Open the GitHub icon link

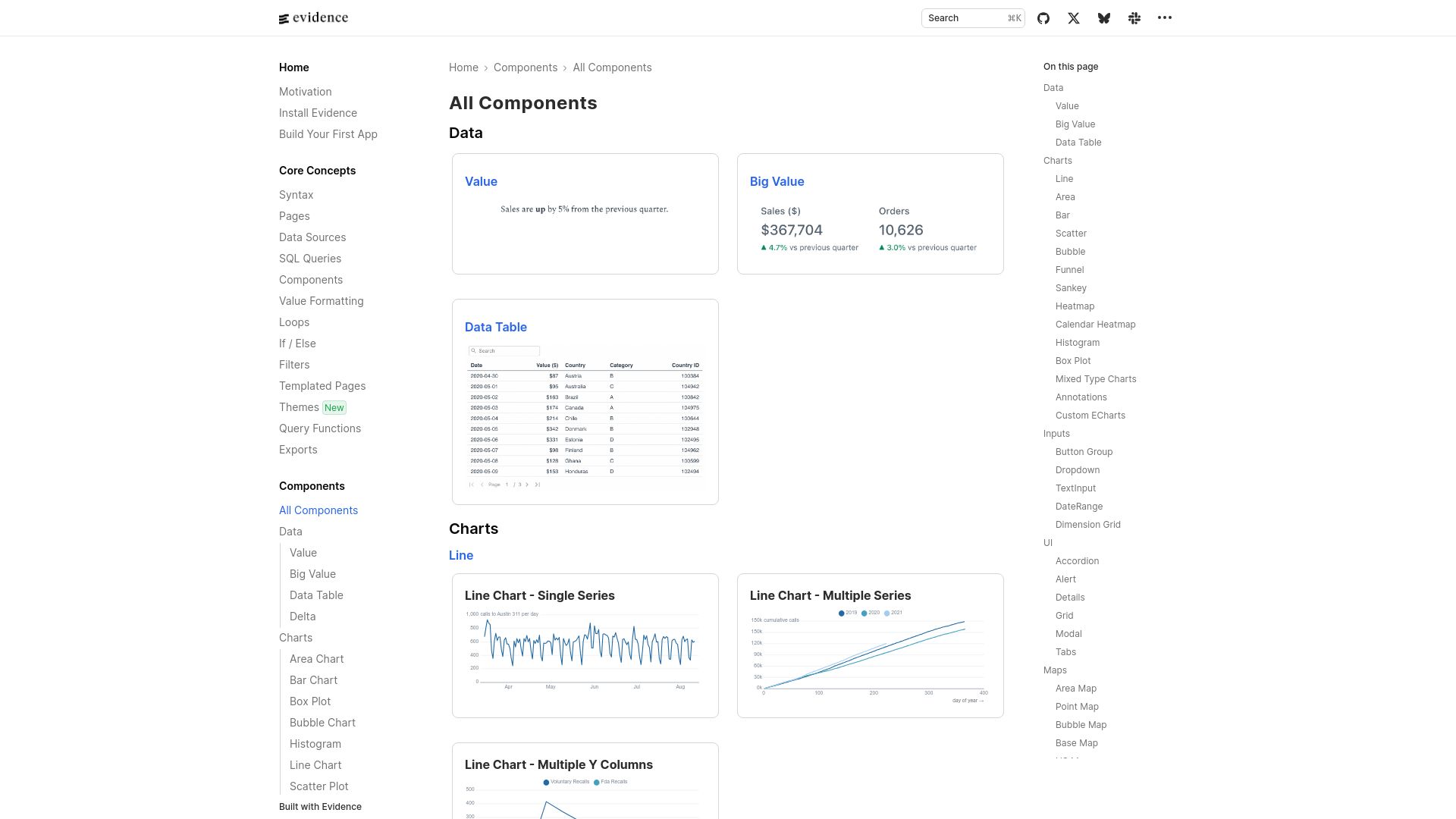(1043, 18)
